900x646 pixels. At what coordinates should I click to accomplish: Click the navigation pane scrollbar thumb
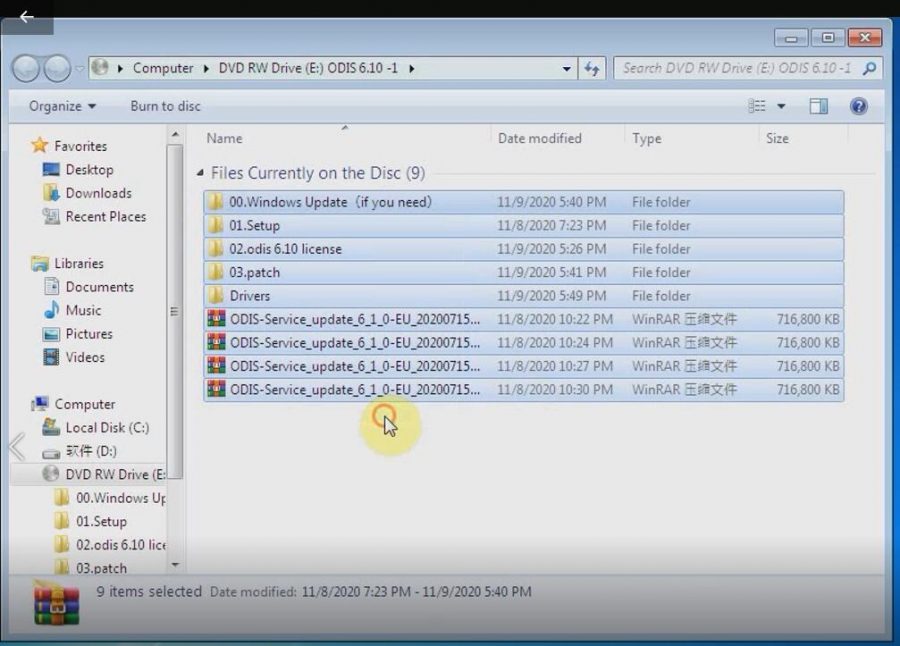(x=175, y=311)
